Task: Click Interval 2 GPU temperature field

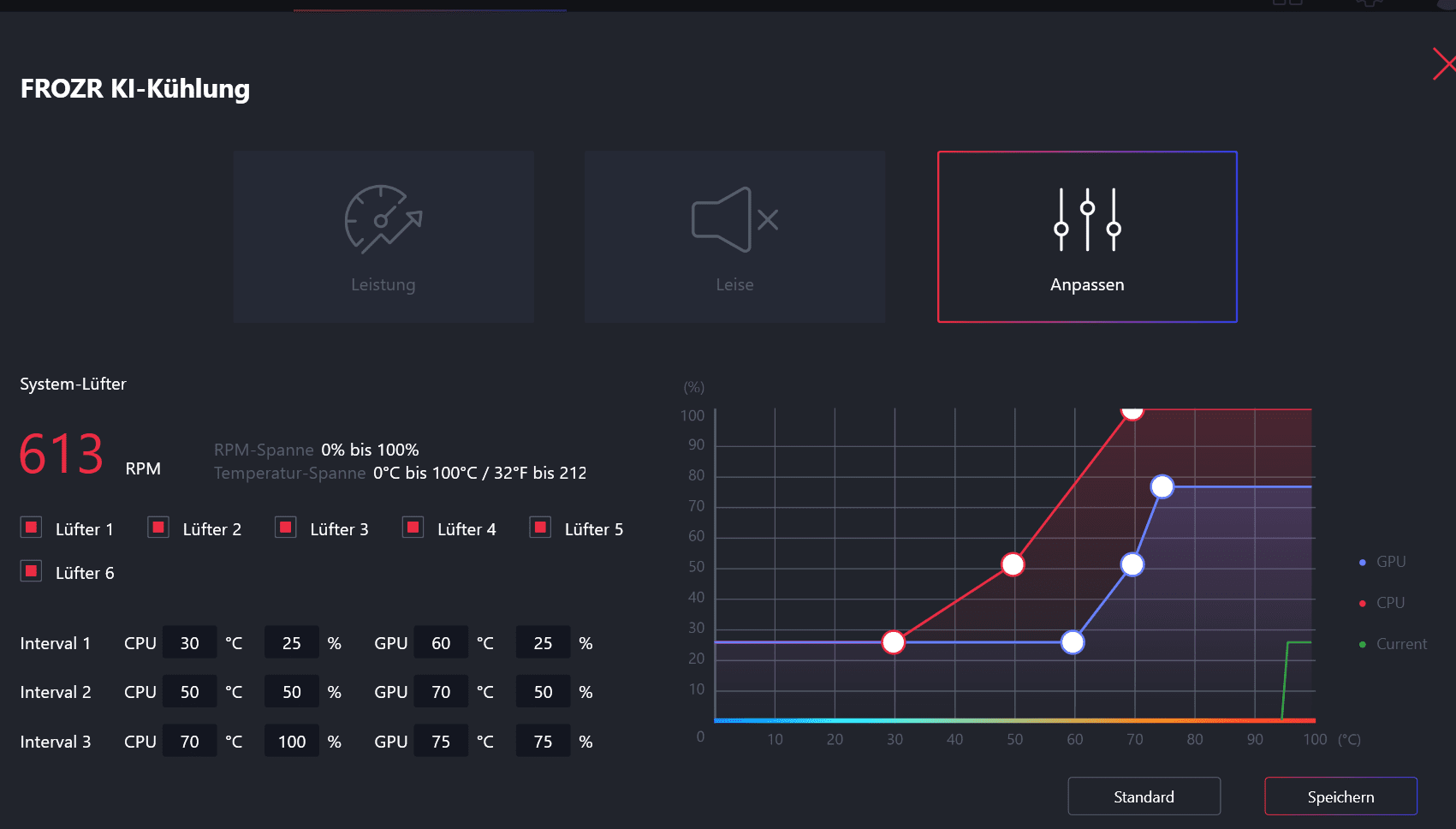Action: click(441, 692)
